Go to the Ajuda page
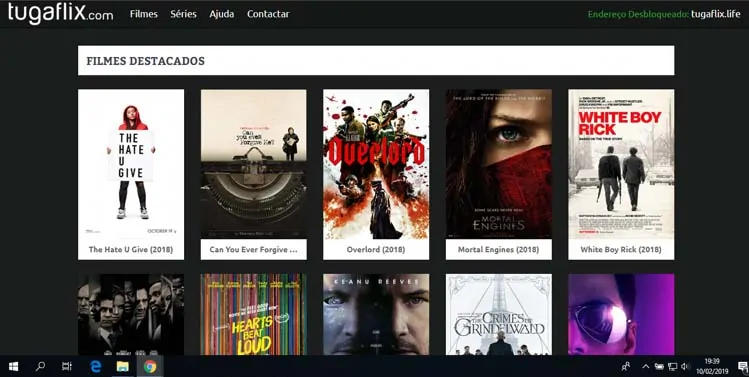The width and height of the screenshot is (749, 377). (x=222, y=14)
